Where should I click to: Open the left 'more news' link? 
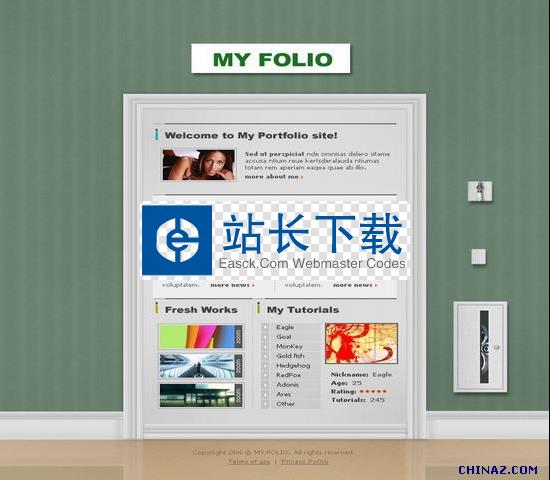(x=232, y=285)
